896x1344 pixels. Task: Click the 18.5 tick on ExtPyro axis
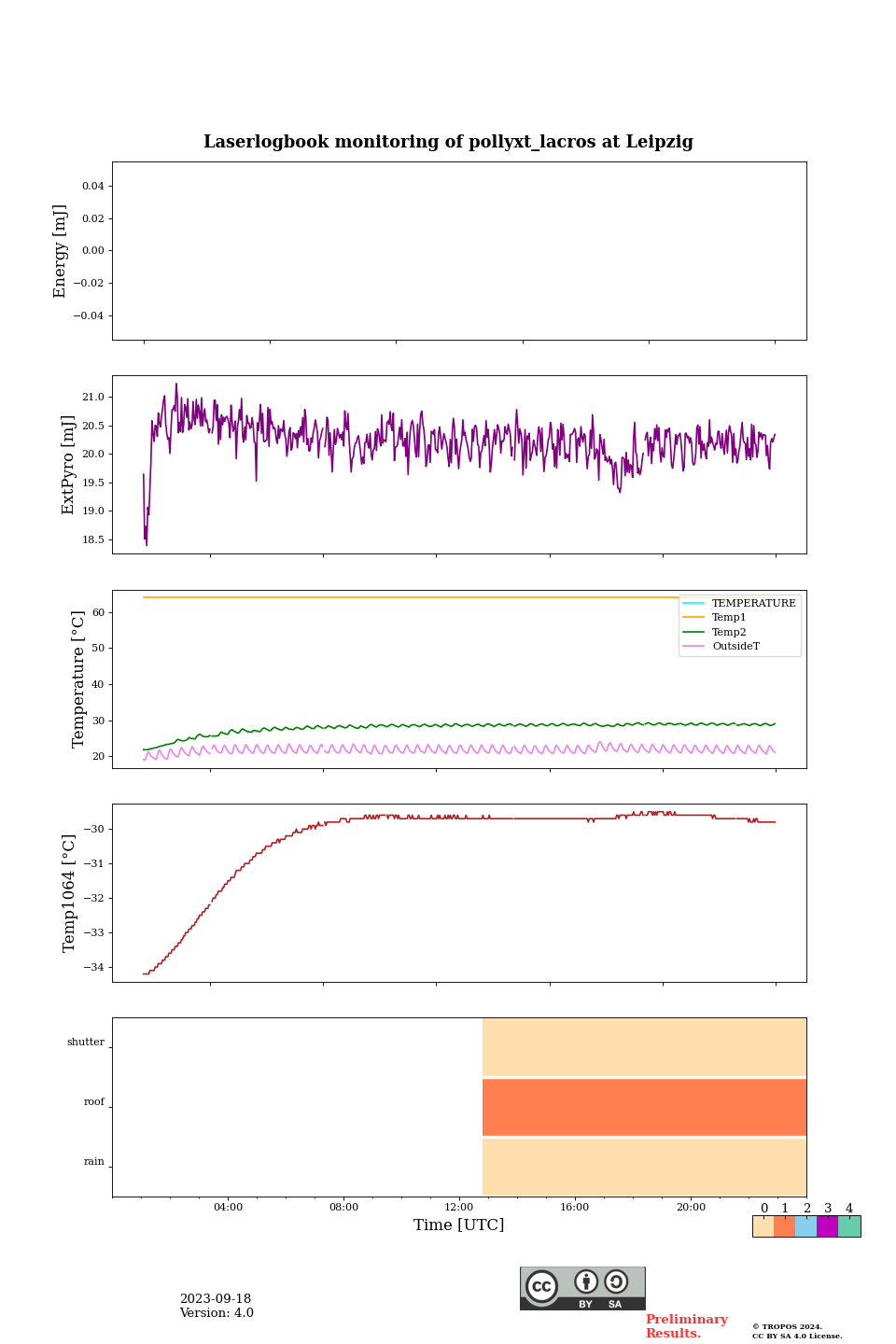point(93,540)
